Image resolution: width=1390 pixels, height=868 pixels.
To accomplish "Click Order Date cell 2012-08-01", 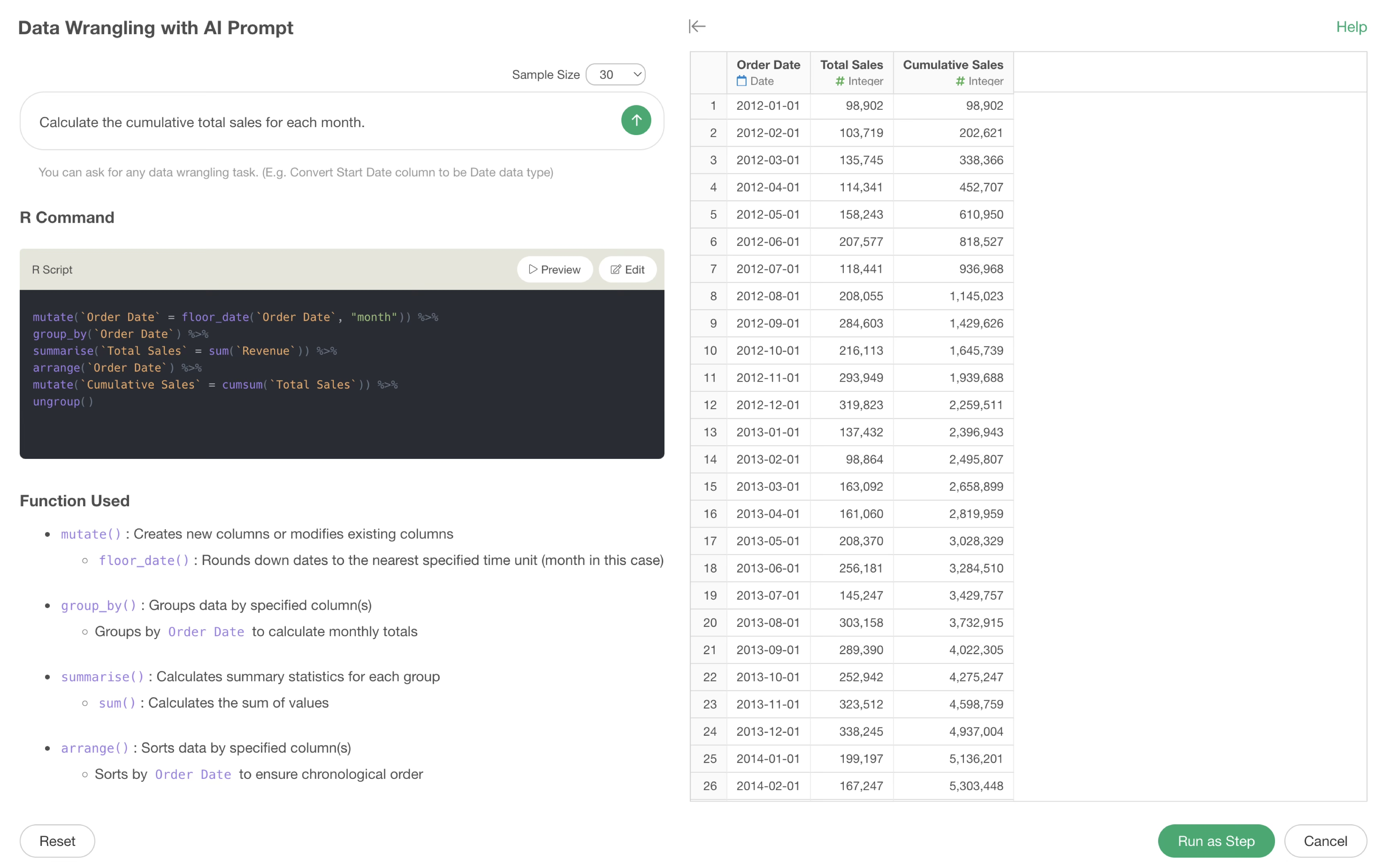I will pos(768,296).
